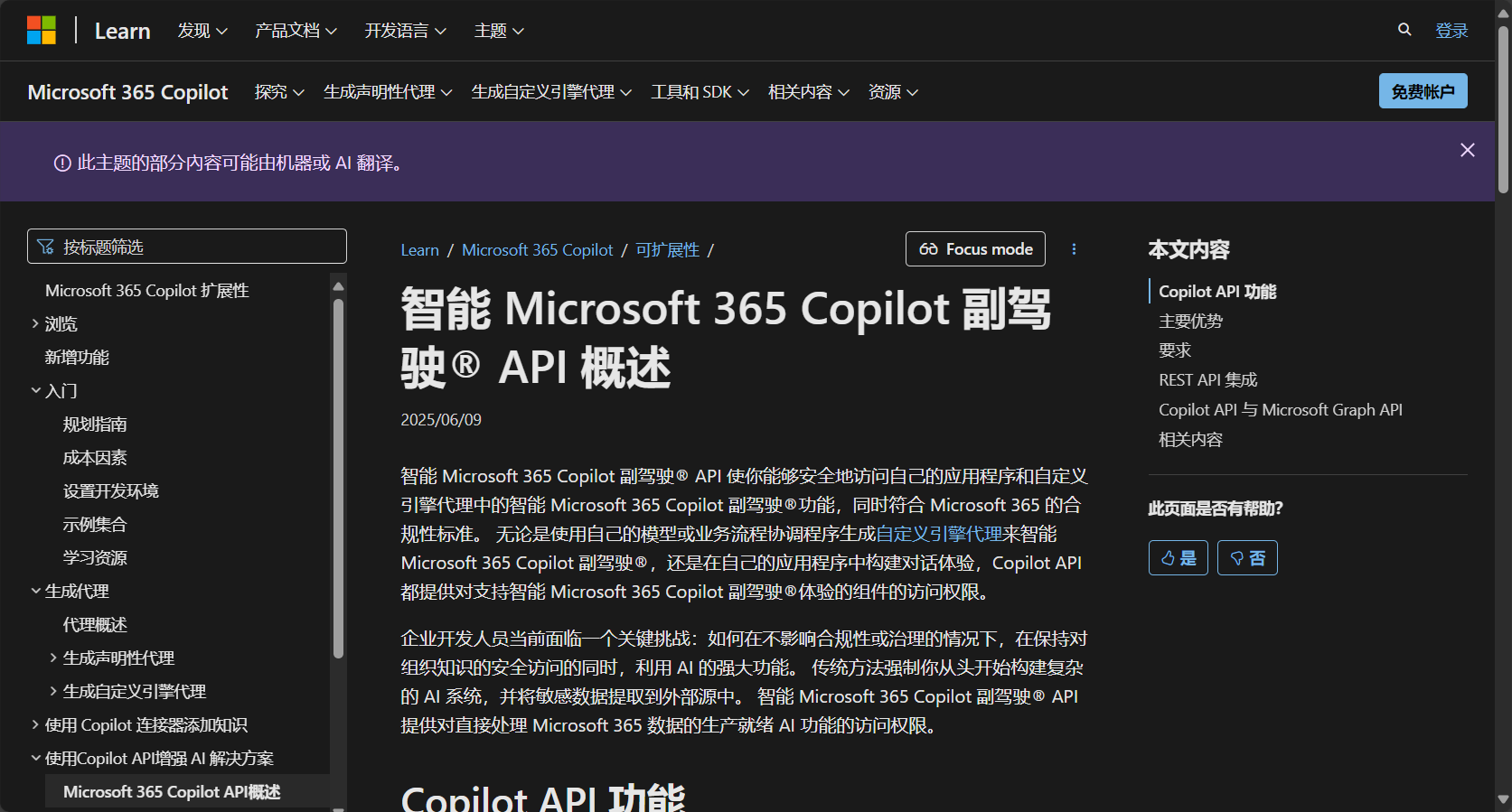The width and height of the screenshot is (1512, 812).
Task: Open the 探究 menu
Action: [279, 92]
